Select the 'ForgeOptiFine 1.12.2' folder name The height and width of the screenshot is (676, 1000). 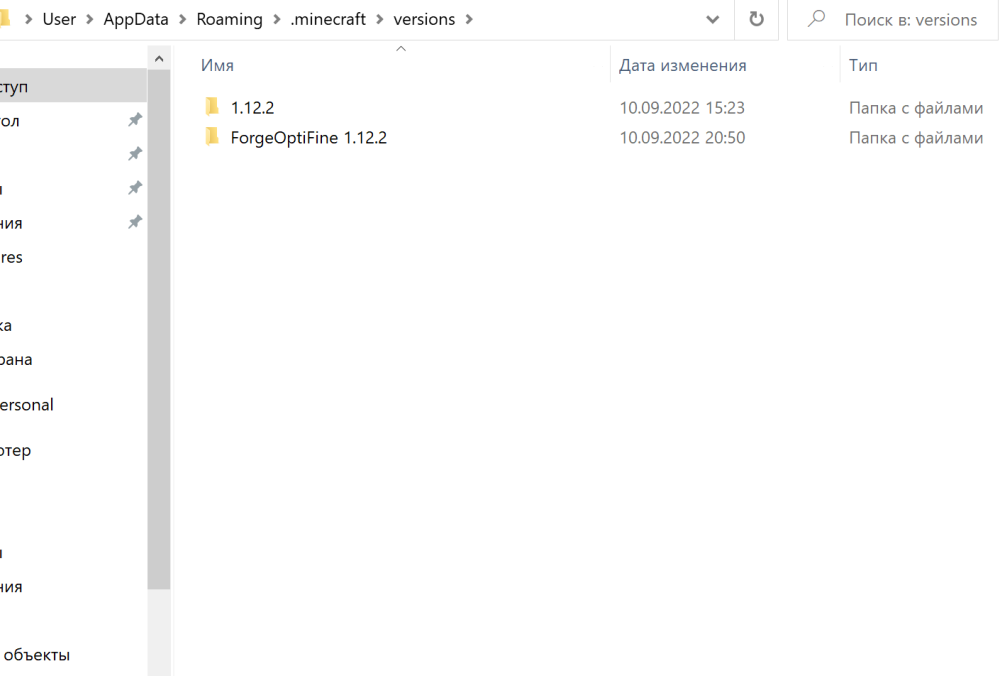309,138
